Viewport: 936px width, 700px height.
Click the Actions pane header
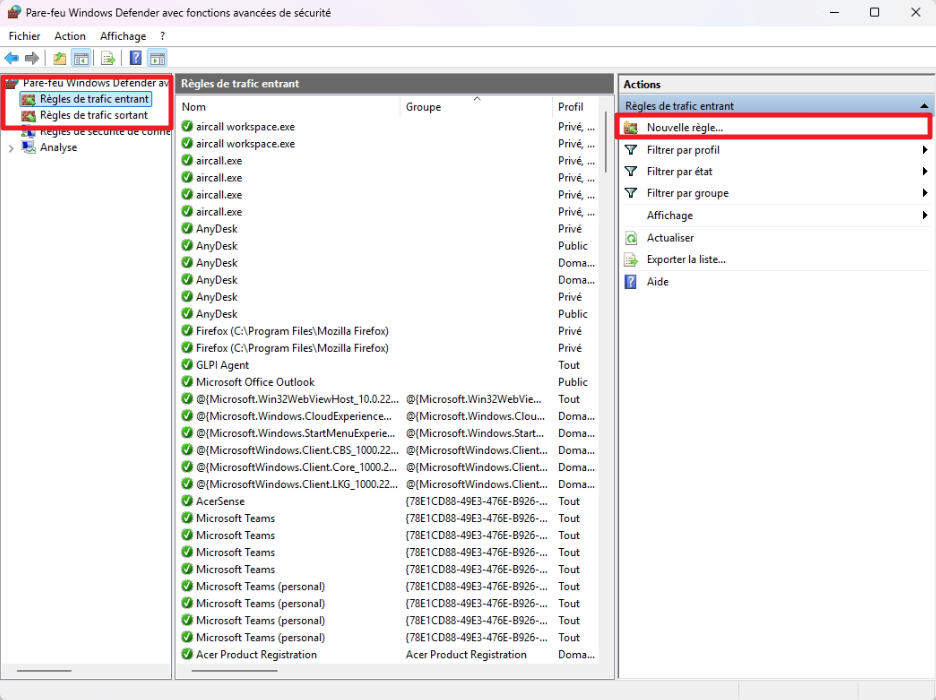coord(775,84)
